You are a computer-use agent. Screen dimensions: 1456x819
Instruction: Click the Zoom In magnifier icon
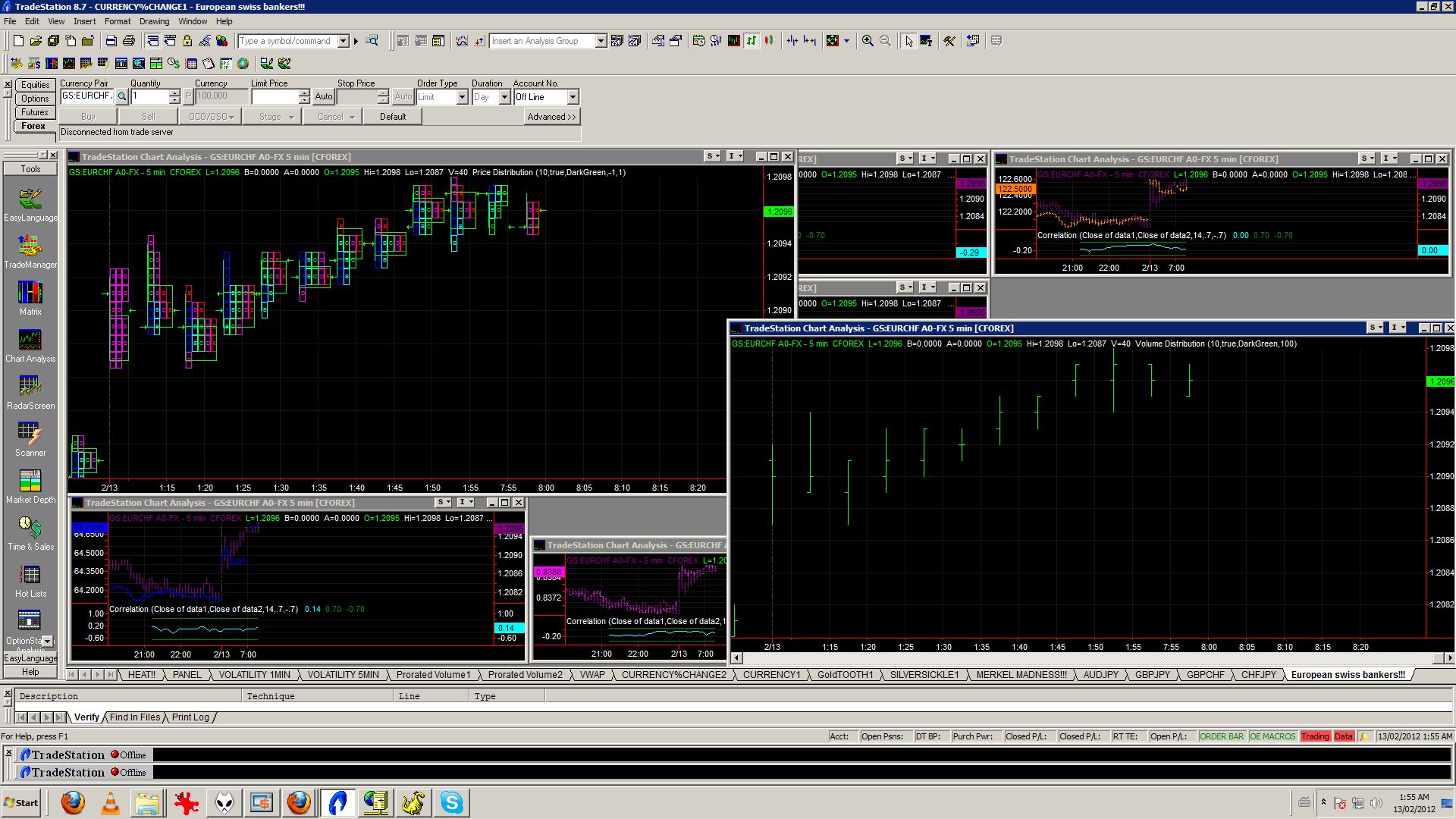point(868,41)
